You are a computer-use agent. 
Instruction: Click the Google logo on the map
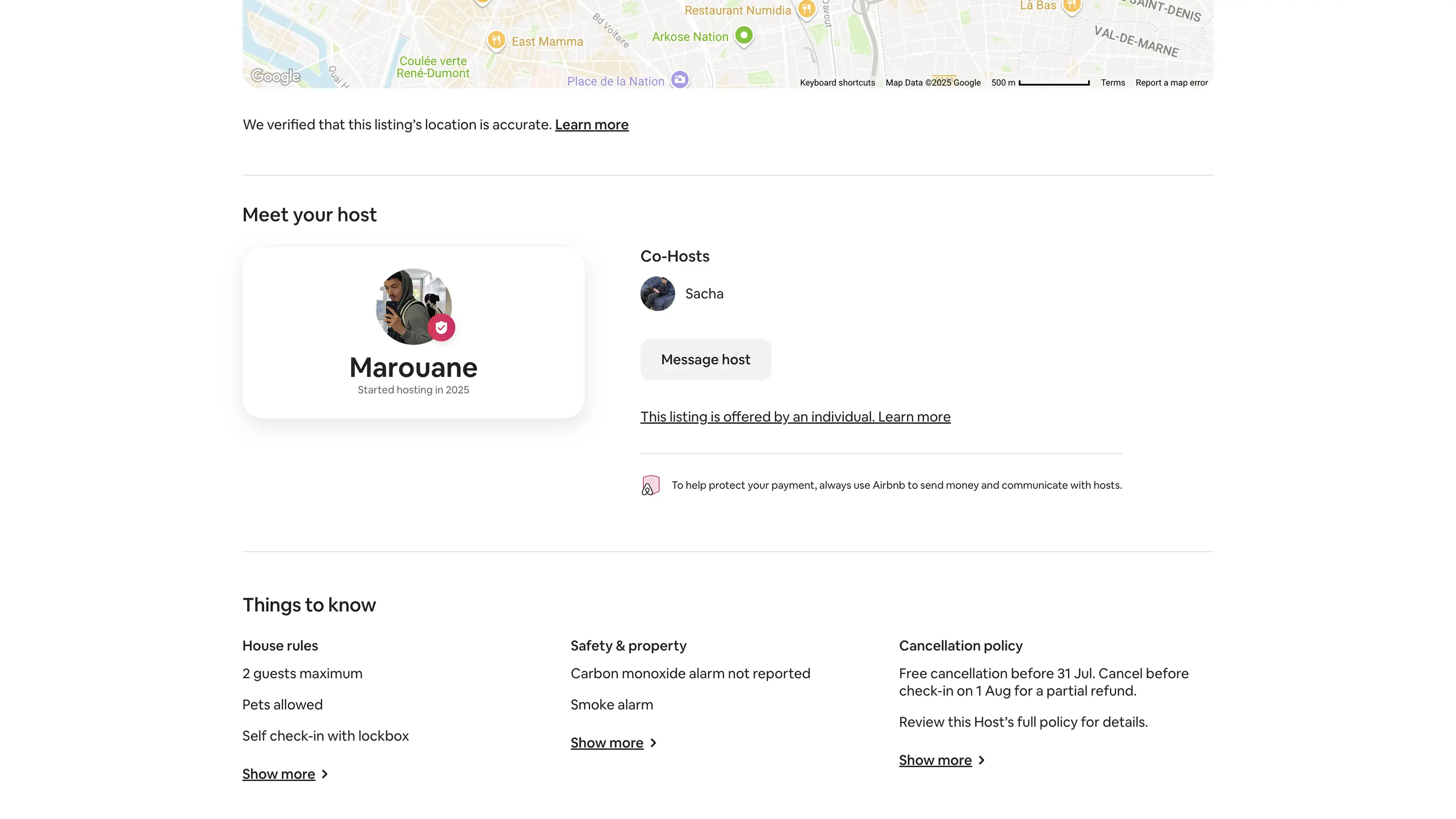275,76
